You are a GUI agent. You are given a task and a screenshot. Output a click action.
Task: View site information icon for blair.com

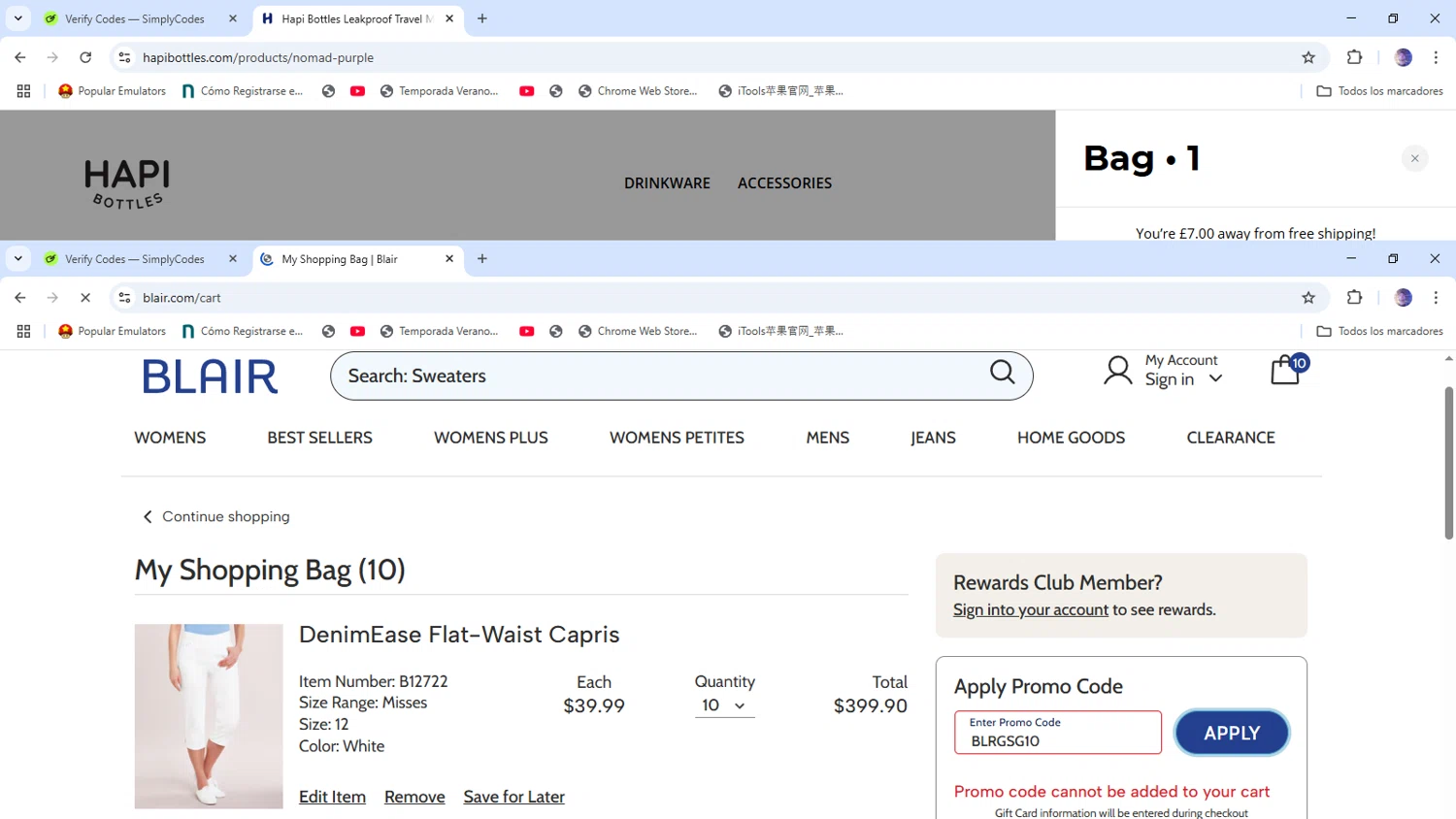pyautogui.click(x=124, y=298)
